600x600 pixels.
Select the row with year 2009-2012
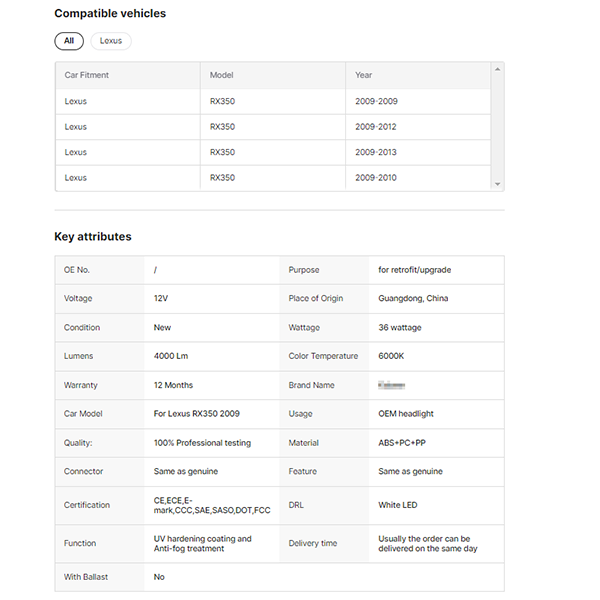point(376,127)
